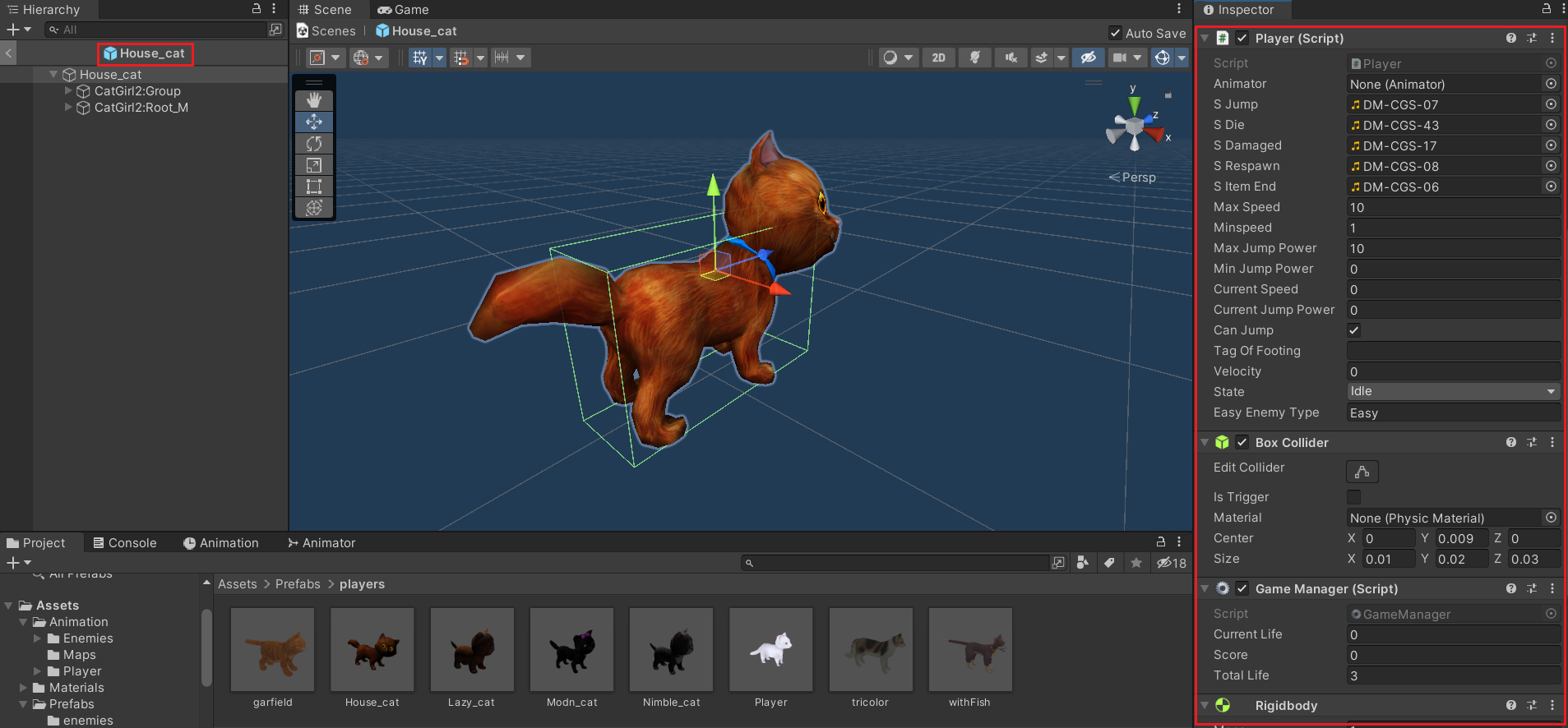Collapse the Player (Script) component
1568x728 pixels.
pyautogui.click(x=1205, y=38)
